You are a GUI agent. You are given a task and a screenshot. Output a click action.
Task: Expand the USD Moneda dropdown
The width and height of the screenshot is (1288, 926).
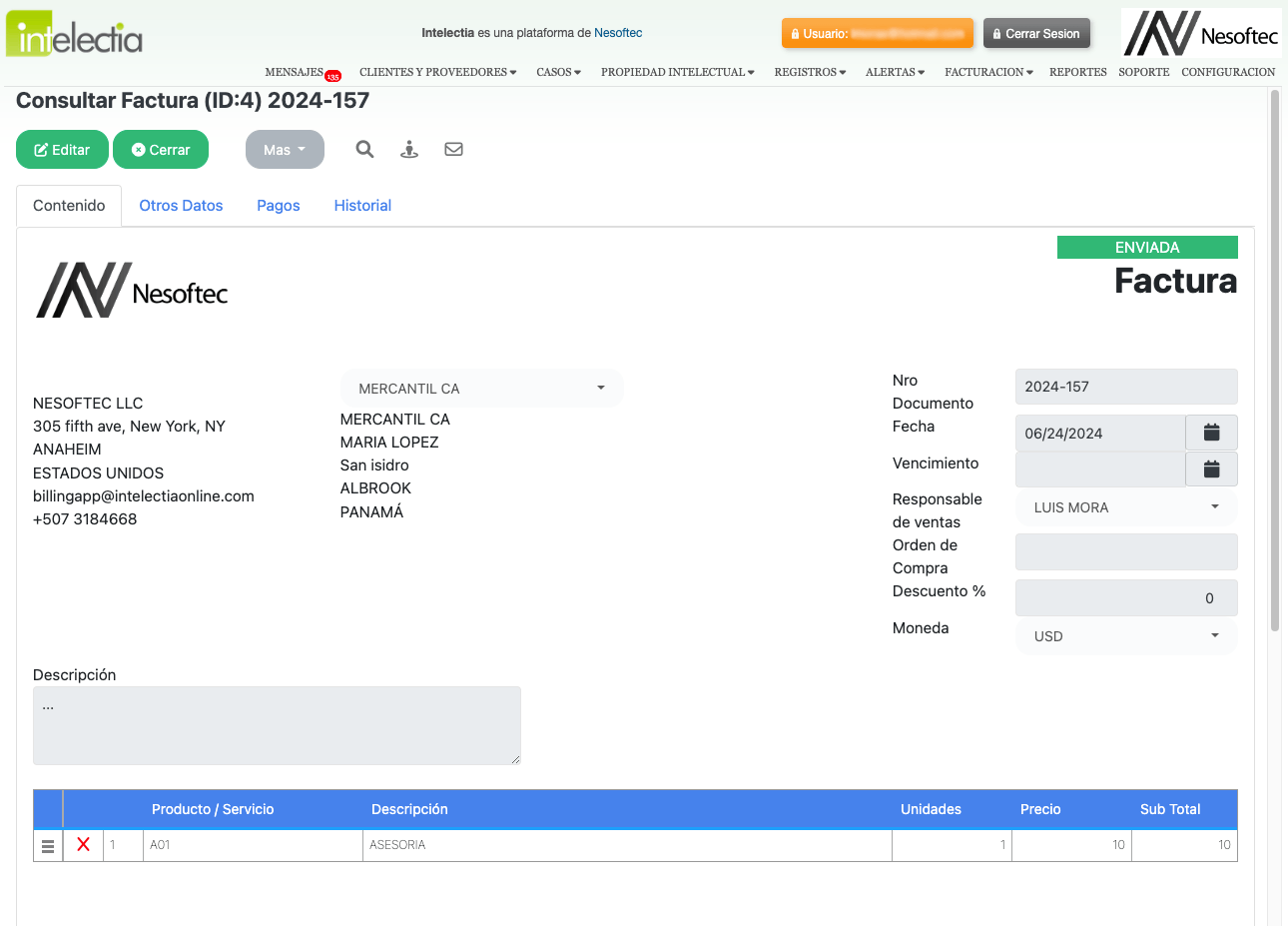tap(1125, 636)
